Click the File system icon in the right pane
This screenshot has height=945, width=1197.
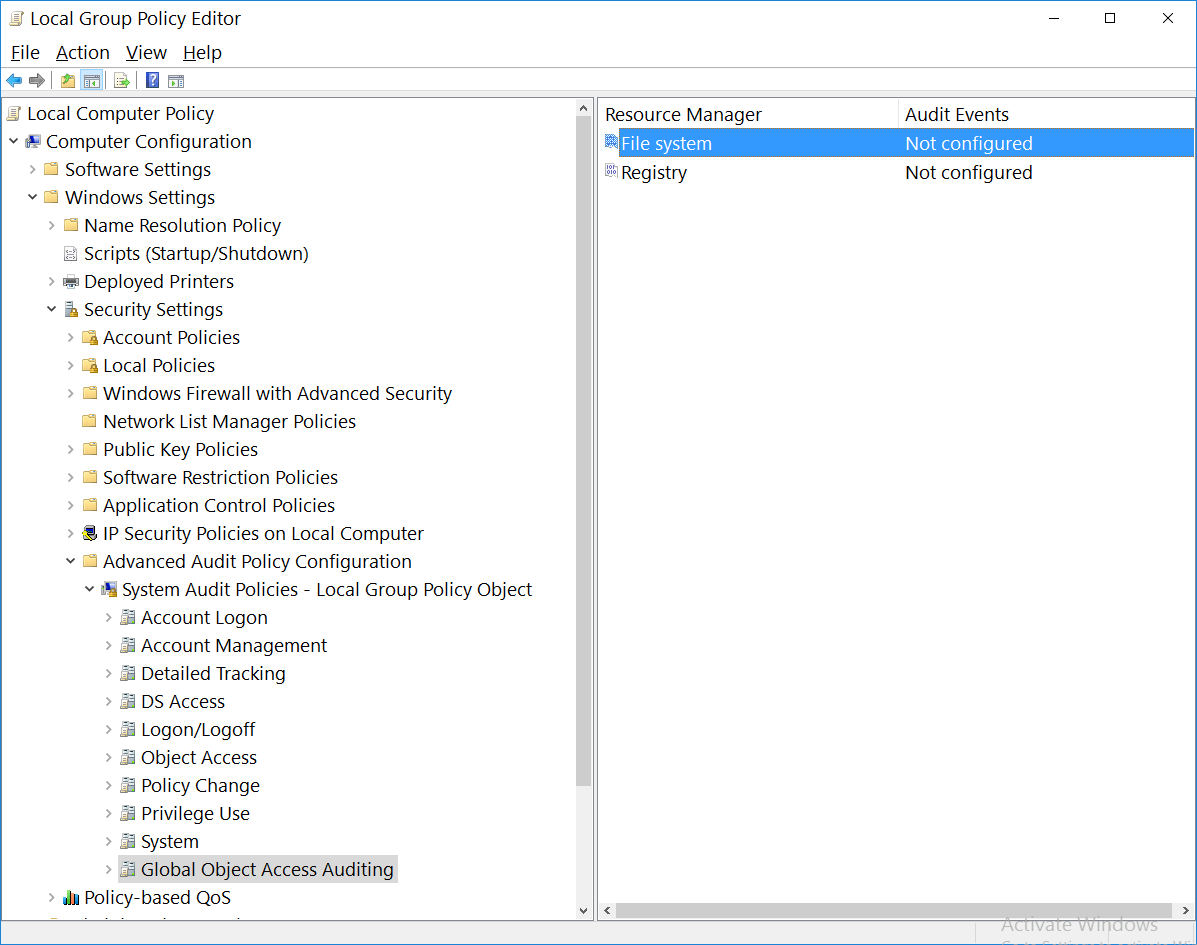pos(611,143)
